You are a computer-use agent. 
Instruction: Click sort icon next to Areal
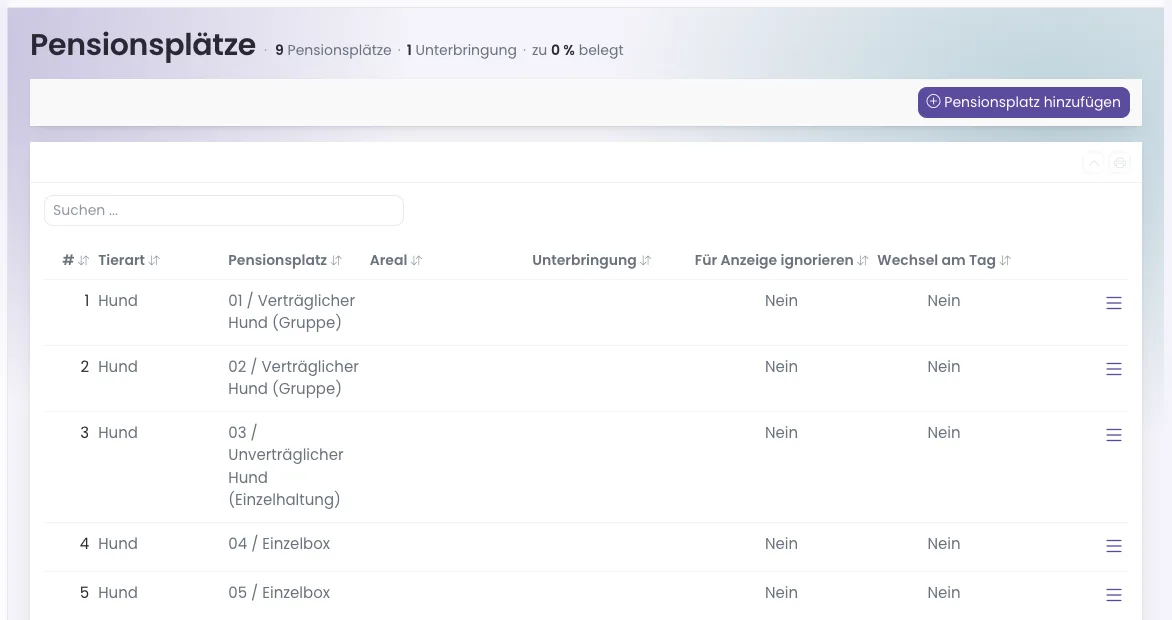(x=416, y=260)
